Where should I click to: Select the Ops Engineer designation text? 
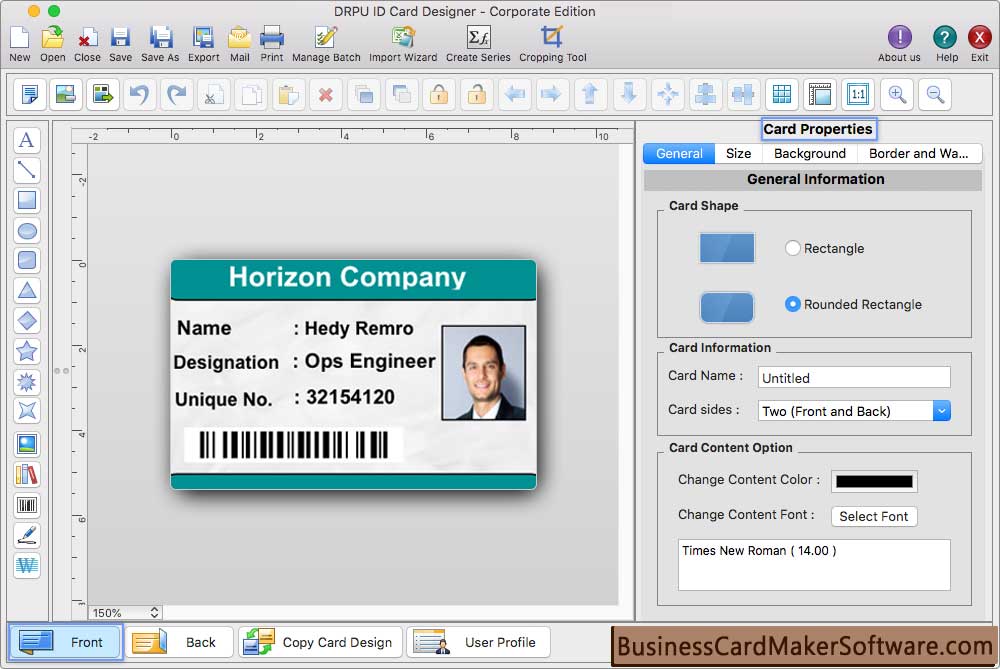(x=370, y=362)
